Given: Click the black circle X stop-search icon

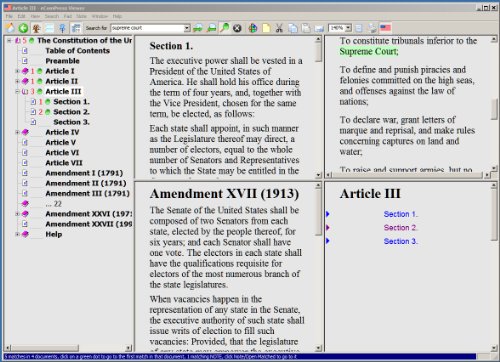Looking at the screenshot, I should (237, 28).
